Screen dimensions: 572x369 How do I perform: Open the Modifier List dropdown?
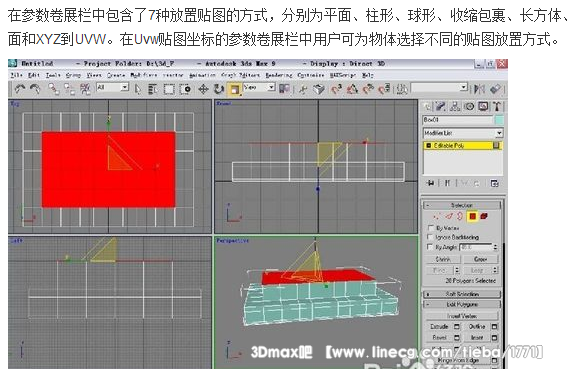coord(463,133)
